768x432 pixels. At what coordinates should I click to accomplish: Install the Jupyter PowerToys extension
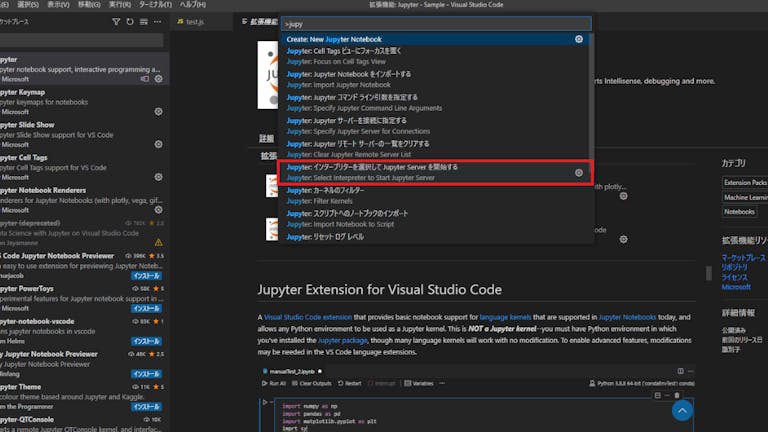(x=146, y=309)
